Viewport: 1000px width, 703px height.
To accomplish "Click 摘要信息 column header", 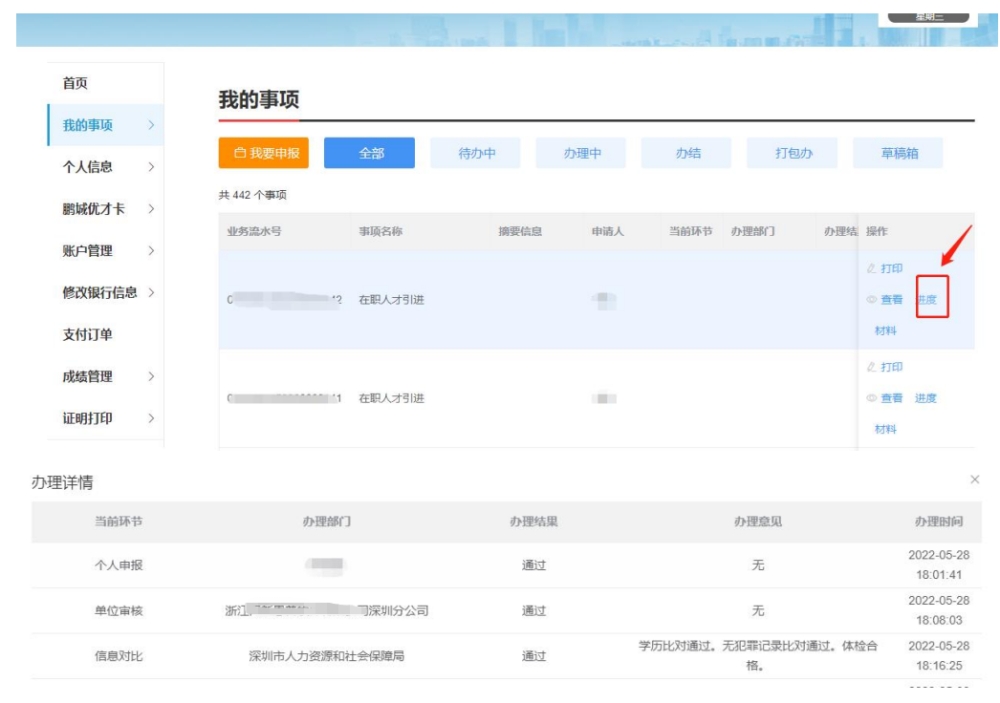I will 520,232.
